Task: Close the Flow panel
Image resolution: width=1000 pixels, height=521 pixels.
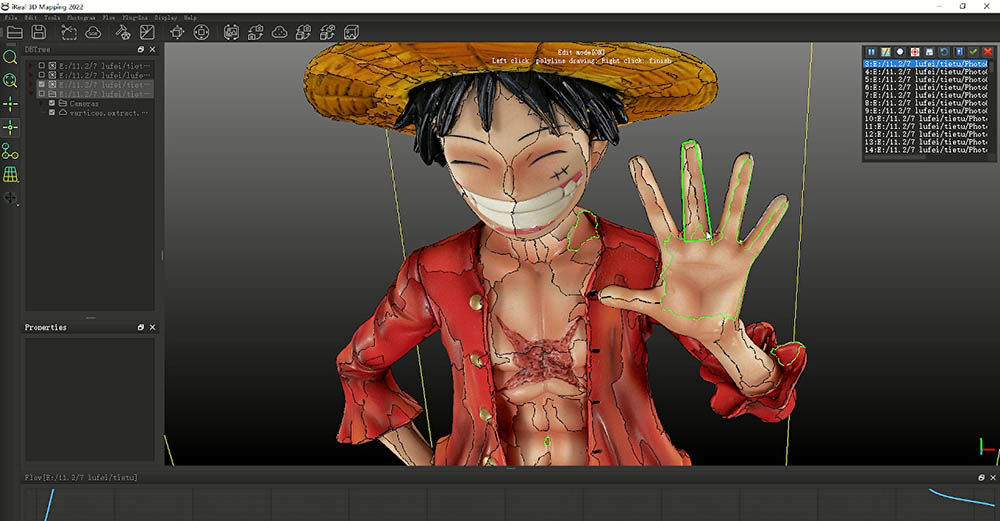Action: [993, 477]
